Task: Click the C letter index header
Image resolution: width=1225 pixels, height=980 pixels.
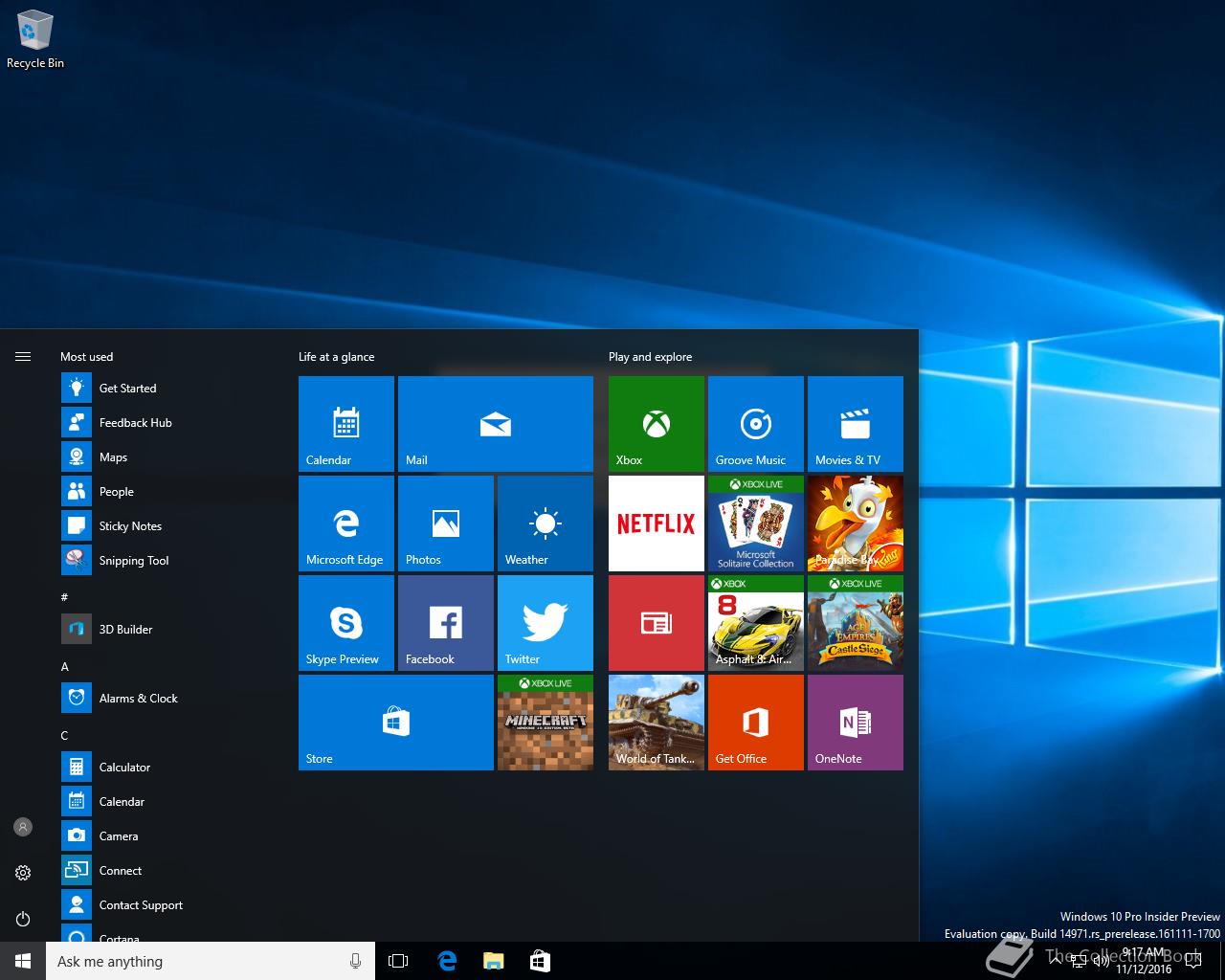Action: [x=65, y=735]
